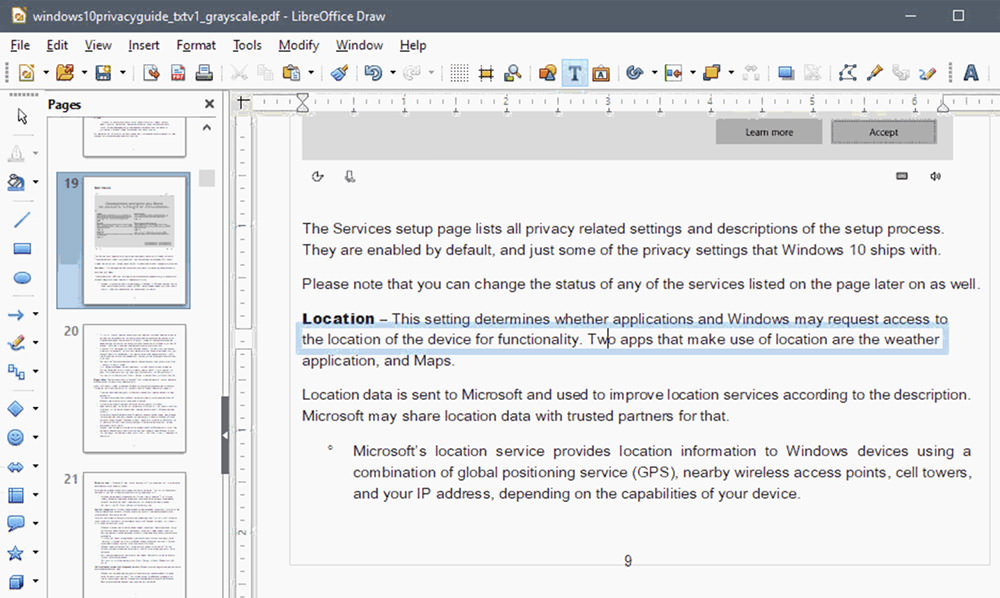Toggle Edit Points mode
Viewport: 1000px width, 598px height.
(848, 73)
